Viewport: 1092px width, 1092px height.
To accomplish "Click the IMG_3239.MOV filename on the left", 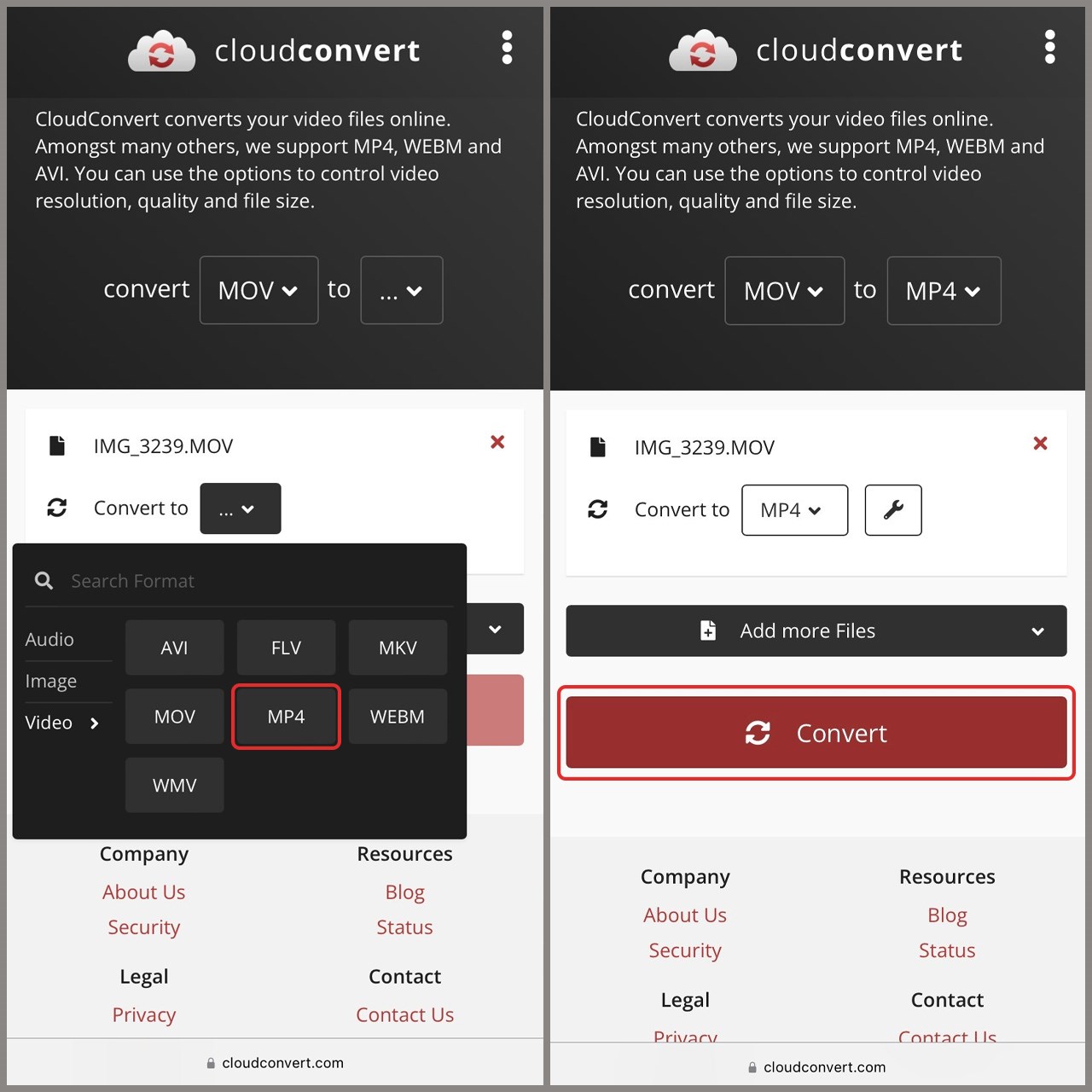I will pyautogui.click(x=163, y=446).
